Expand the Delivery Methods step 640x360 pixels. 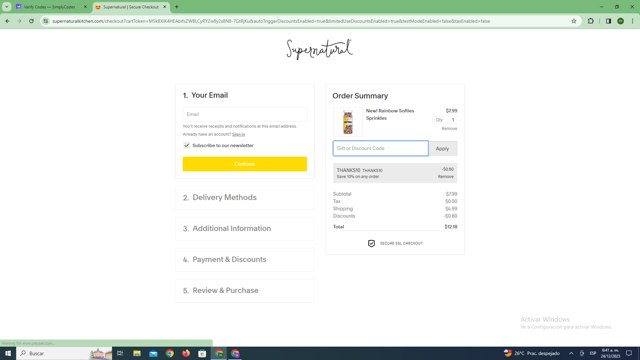(244, 198)
